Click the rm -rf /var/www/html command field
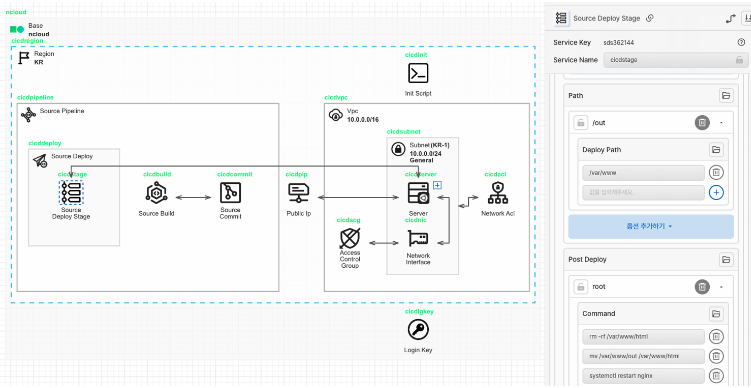 (x=644, y=336)
